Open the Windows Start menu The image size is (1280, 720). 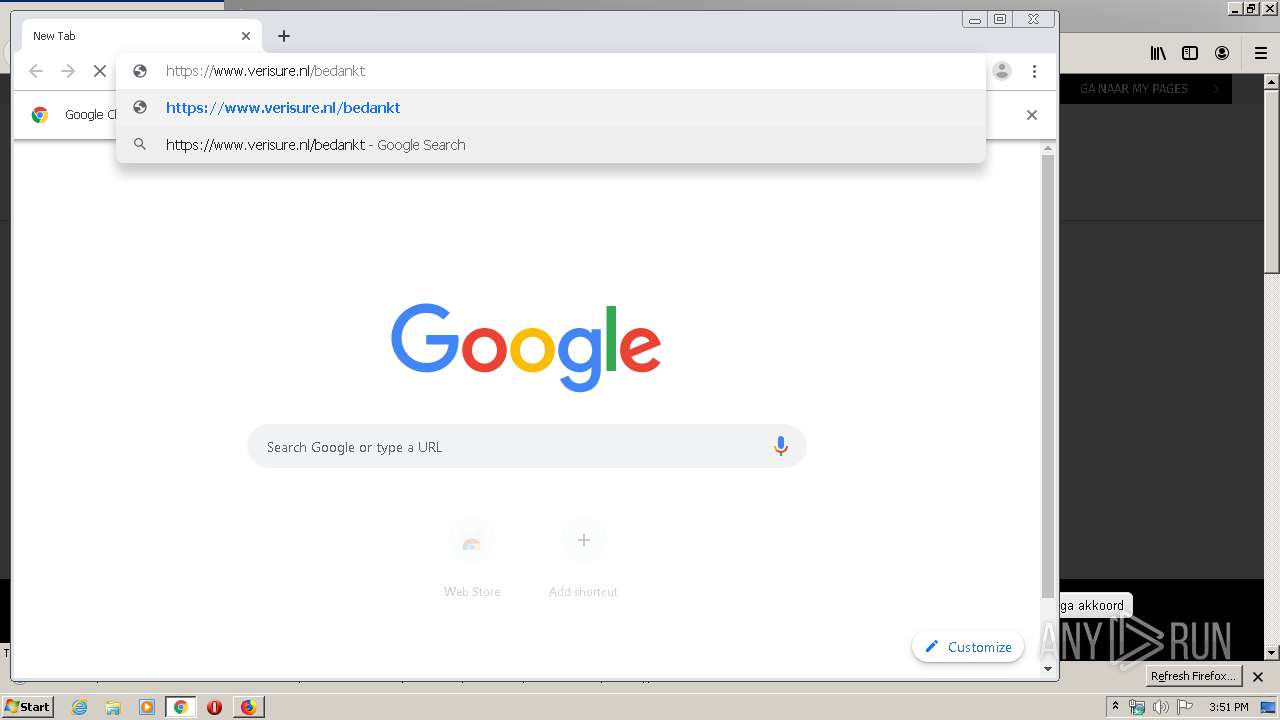click(27, 706)
